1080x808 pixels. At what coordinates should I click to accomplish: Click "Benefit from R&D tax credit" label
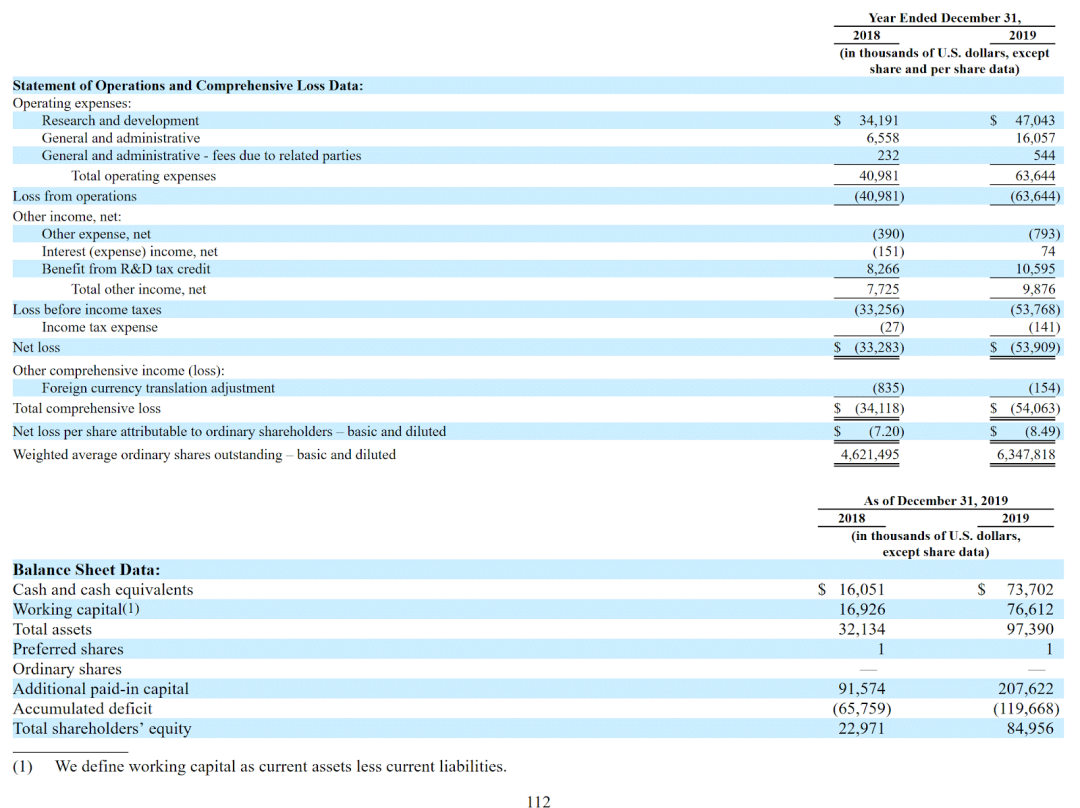point(125,269)
